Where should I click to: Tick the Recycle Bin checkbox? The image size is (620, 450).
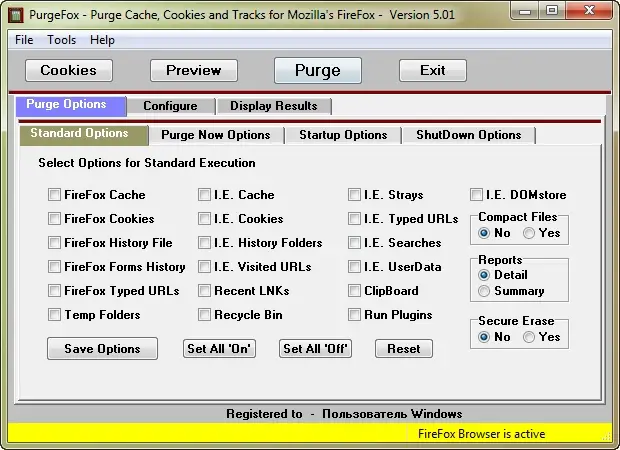click(204, 315)
